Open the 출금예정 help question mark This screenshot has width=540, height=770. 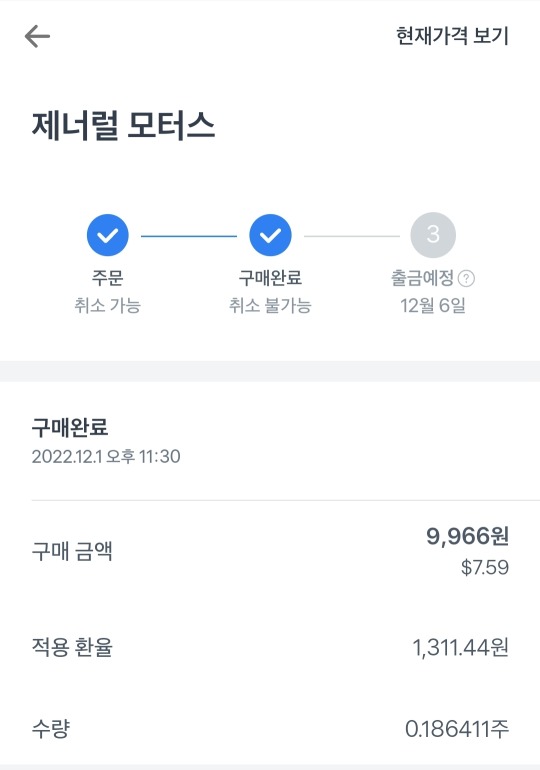pos(466,279)
